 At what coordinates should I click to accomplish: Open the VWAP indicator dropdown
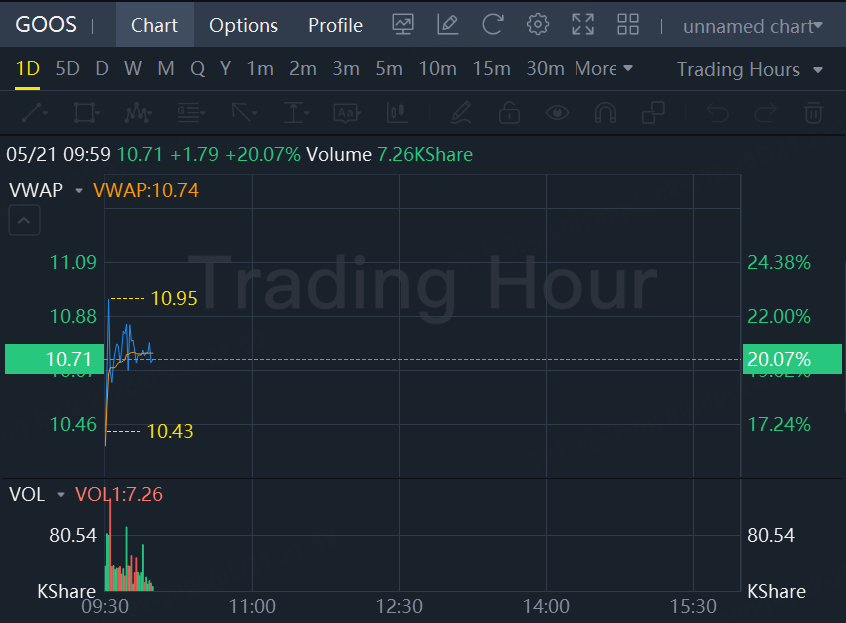point(78,190)
